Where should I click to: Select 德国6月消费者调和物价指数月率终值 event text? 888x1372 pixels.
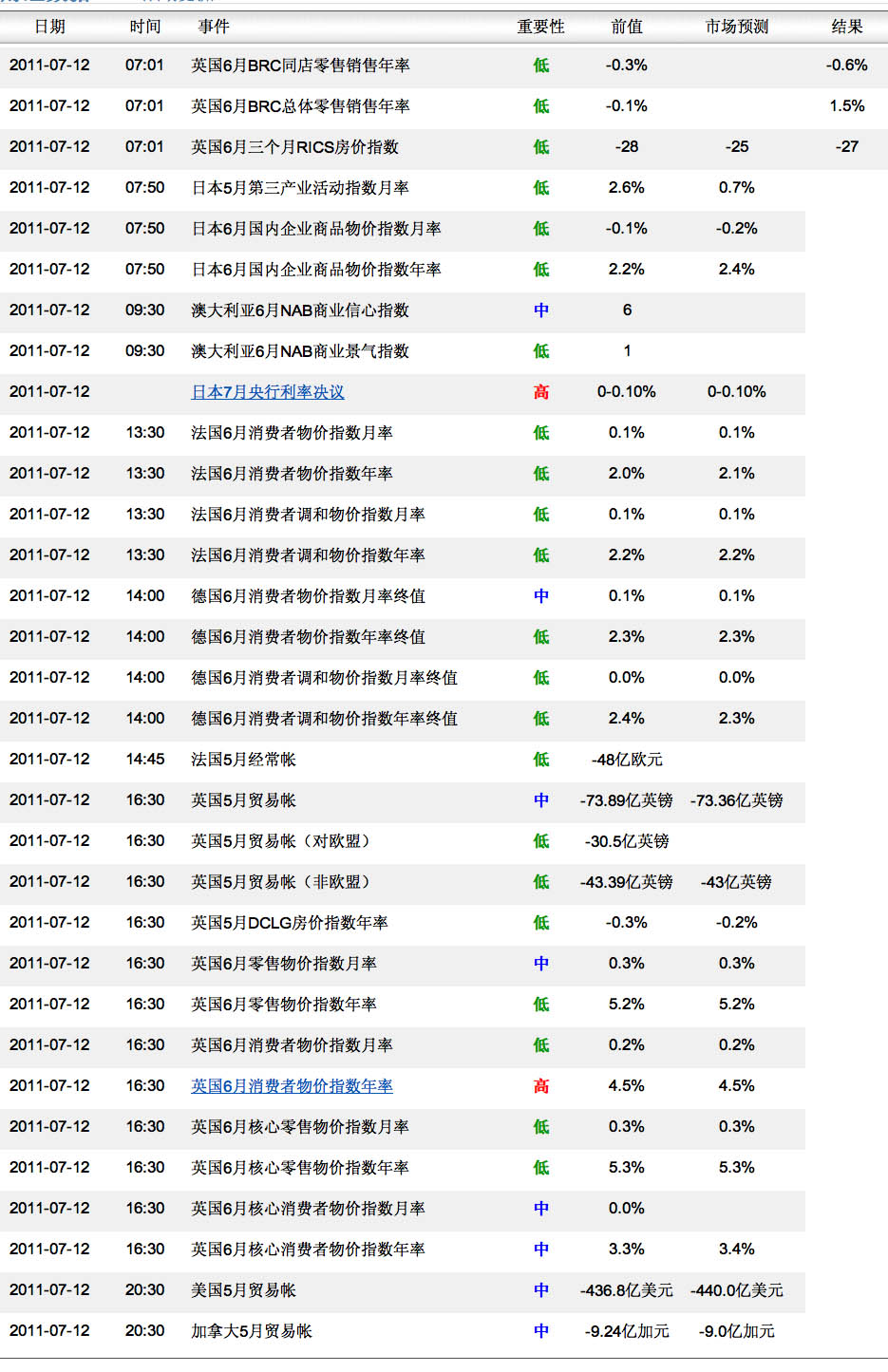pos(324,678)
